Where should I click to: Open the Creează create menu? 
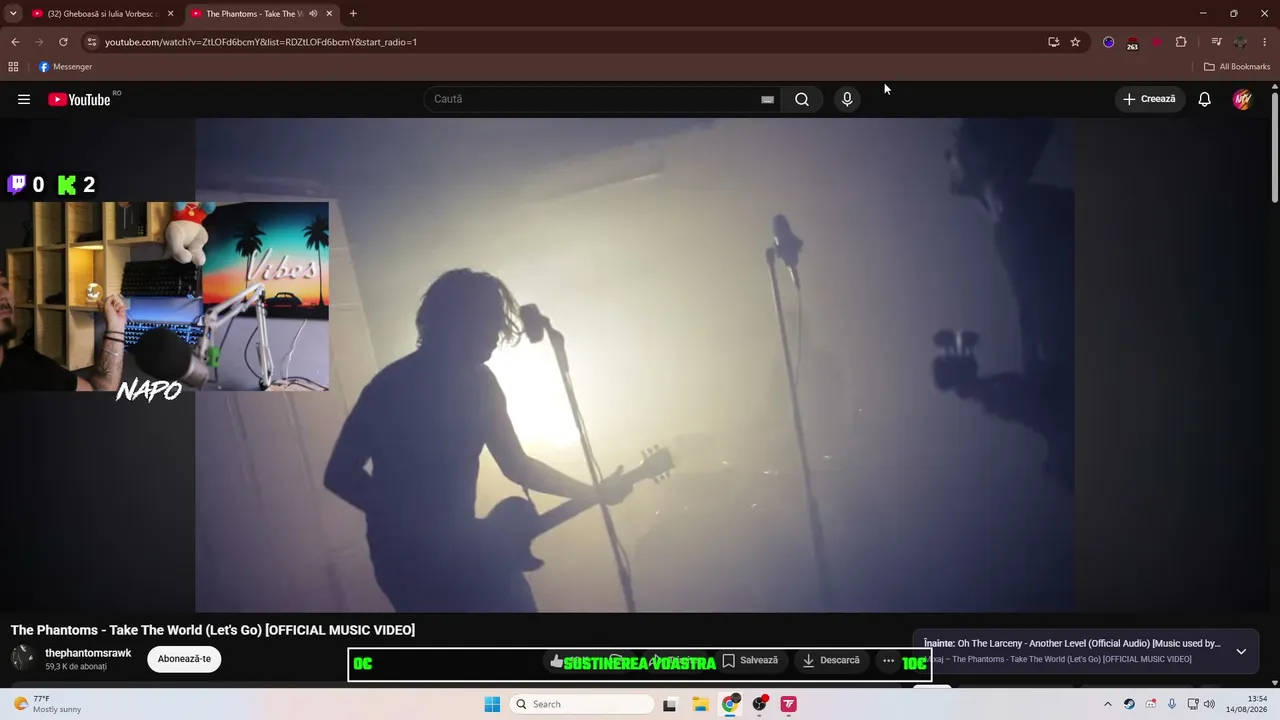pos(1149,99)
